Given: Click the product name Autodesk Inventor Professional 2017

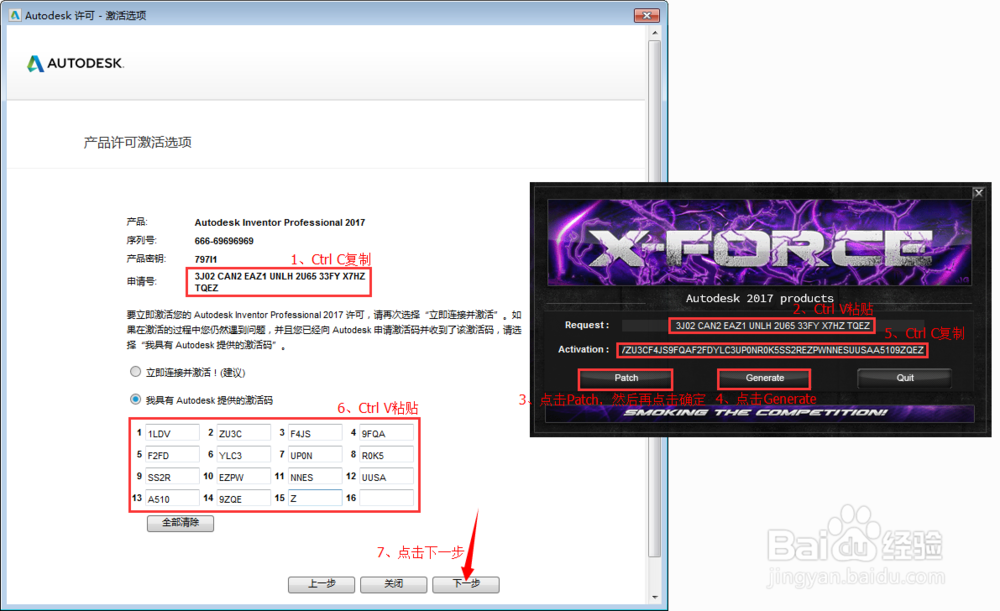Looking at the screenshot, I should [x=279, y=223].
